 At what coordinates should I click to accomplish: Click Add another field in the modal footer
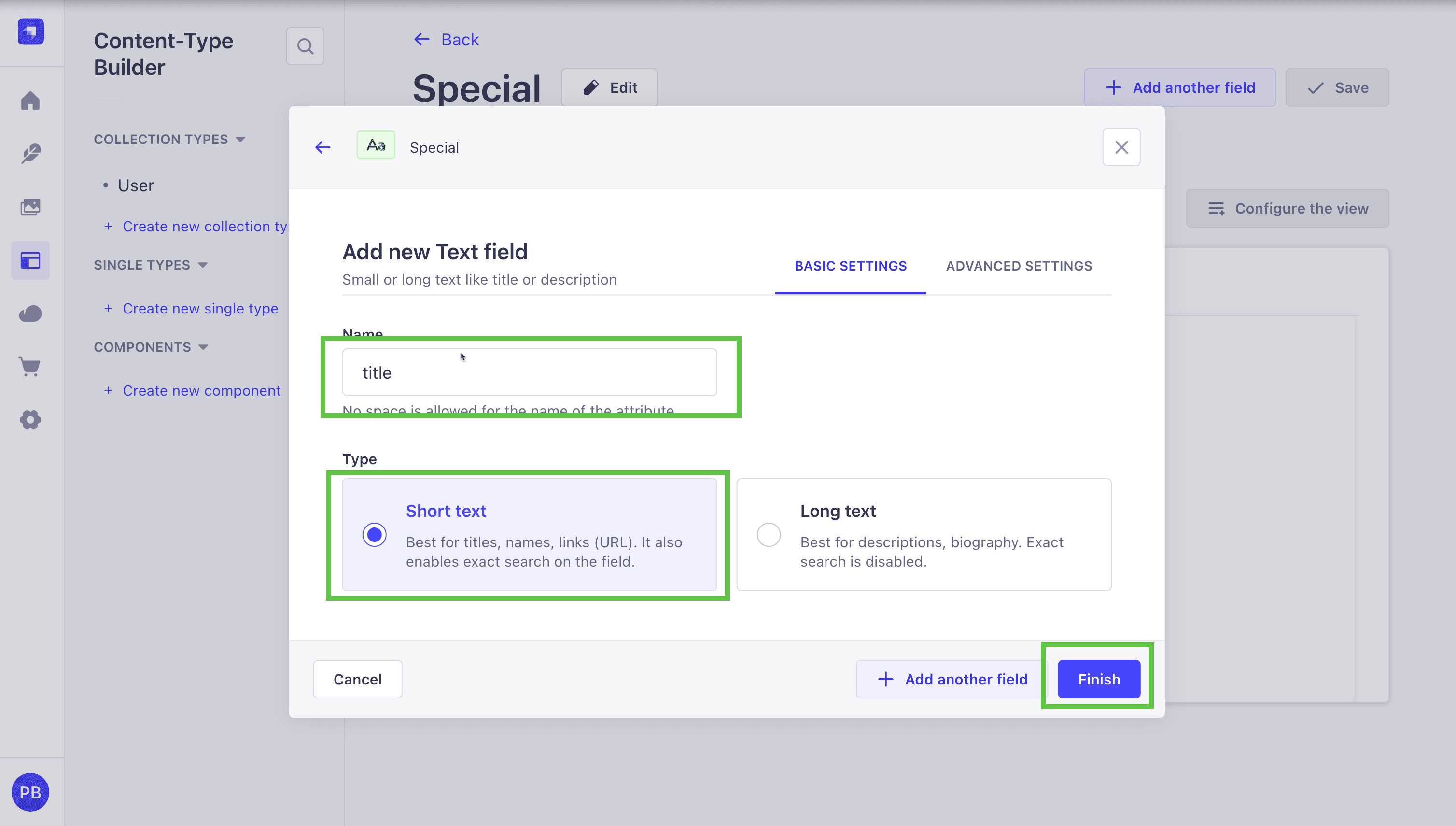pos(952,679)
